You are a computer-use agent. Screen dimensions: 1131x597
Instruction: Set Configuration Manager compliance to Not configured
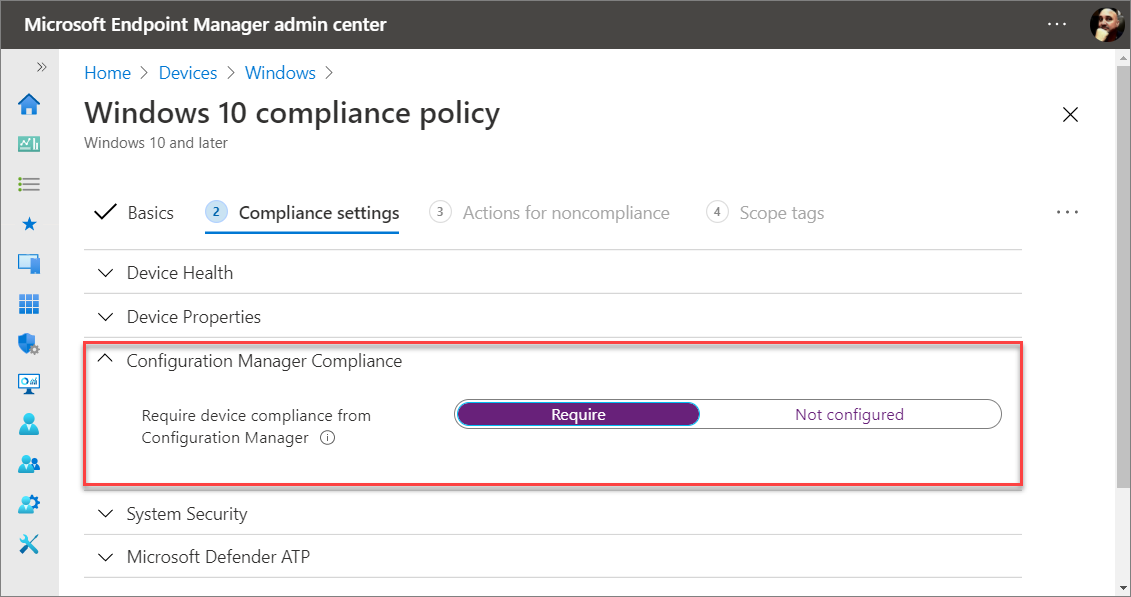coord(849,415)
